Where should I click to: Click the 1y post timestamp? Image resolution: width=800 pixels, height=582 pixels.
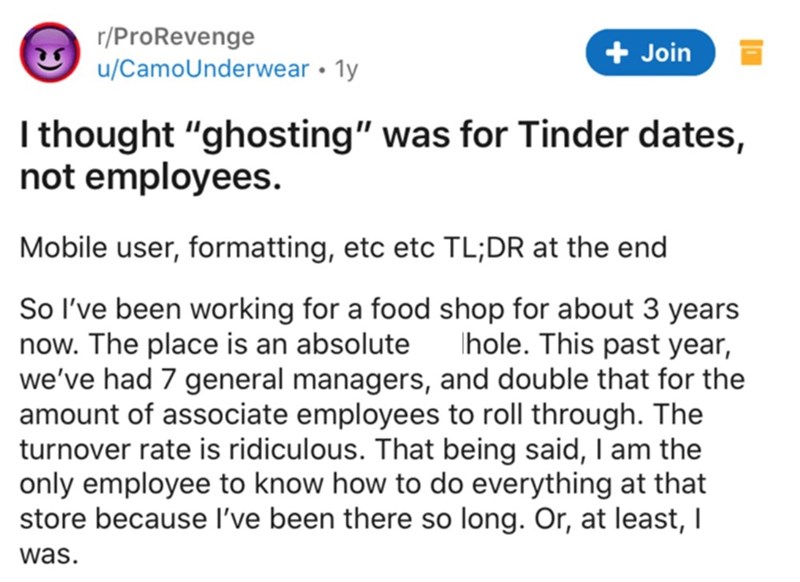347,70
